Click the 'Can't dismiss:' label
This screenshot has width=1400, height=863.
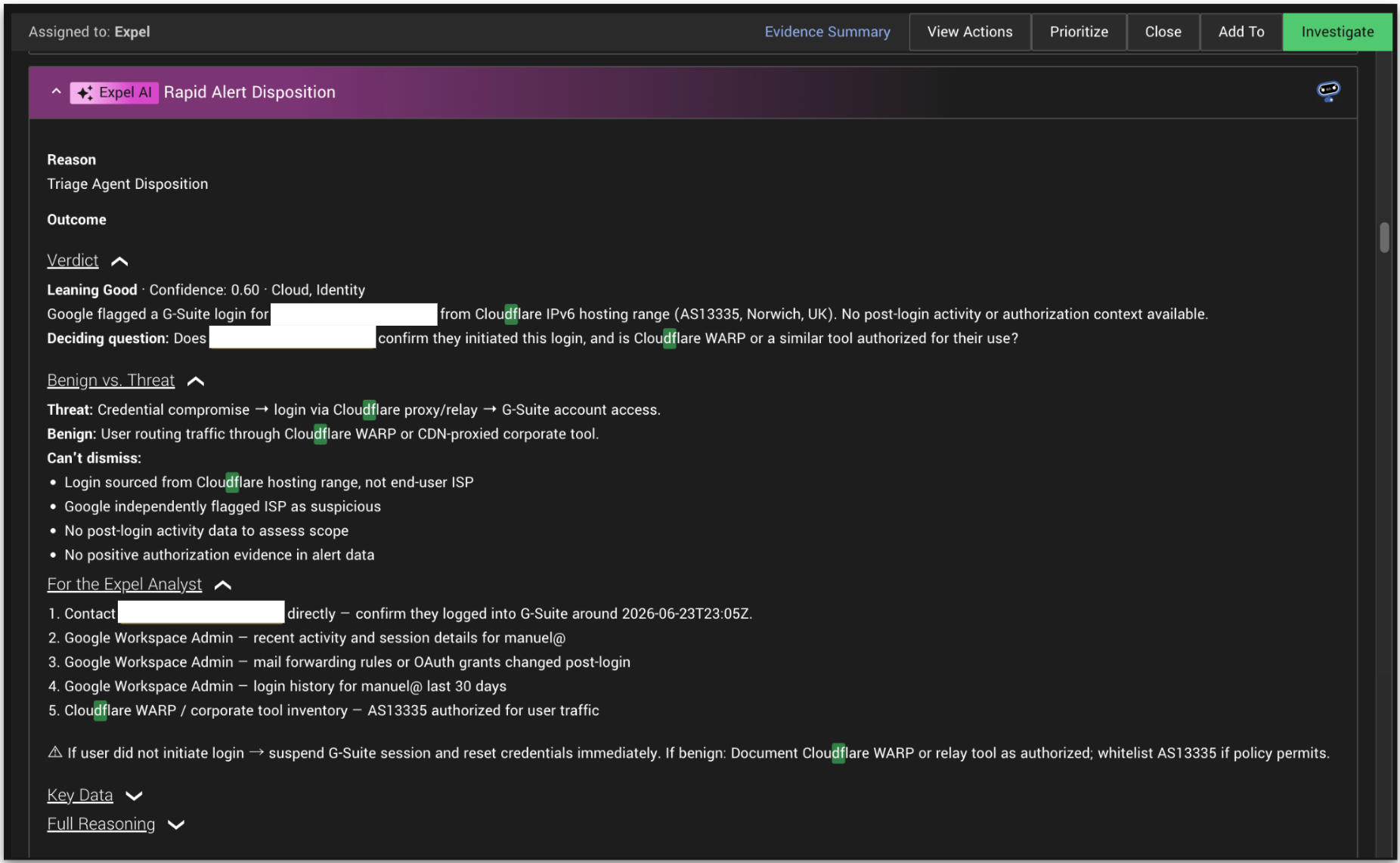coord(94,458)
